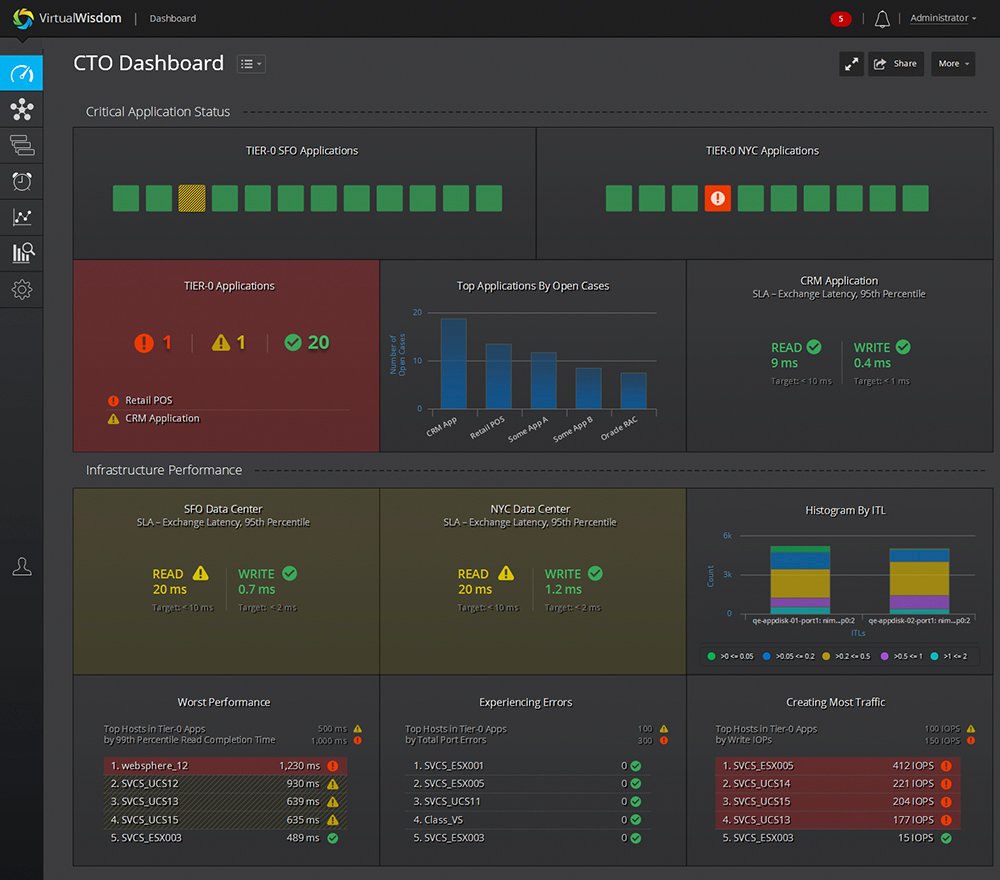Click the notification bell icon
Screen dimensions: 1000x880
[881, 18]
